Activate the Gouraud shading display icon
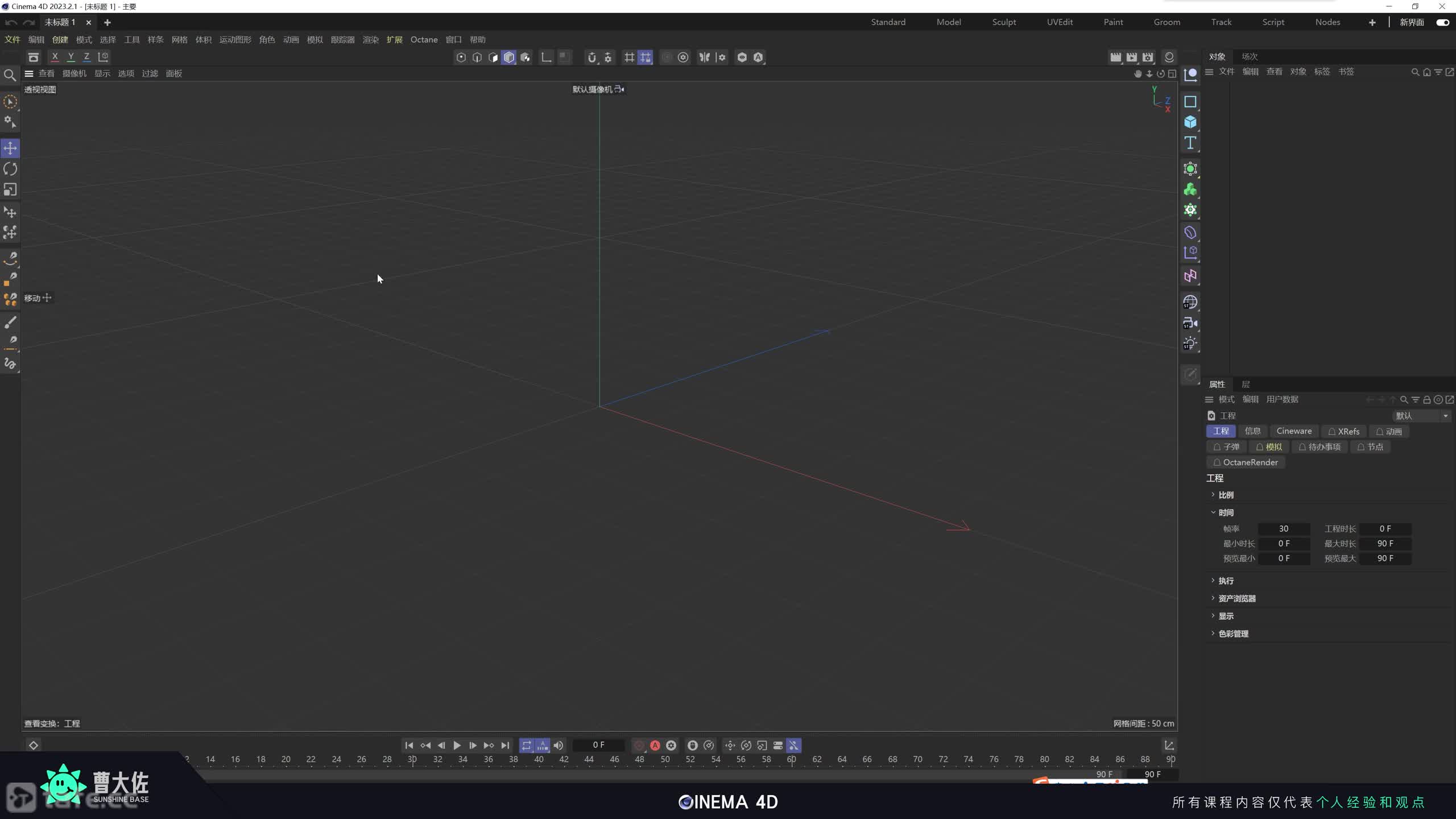1456x819 pixels. pyautogui.click(x=509, y=57)
